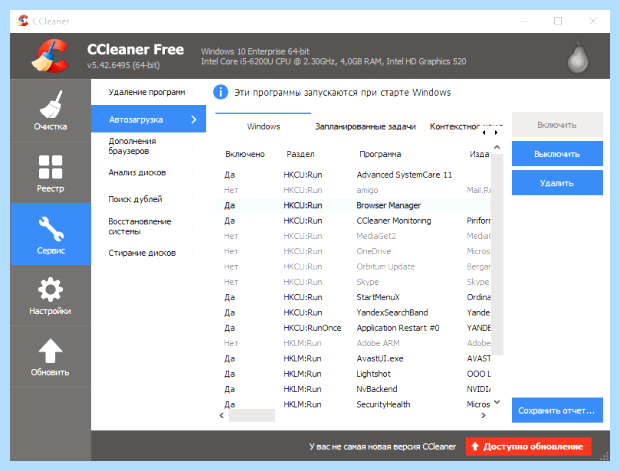Open the Очистка broom section

50,110
